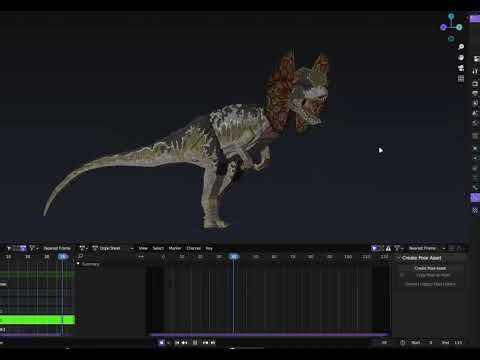Click the End frame field
The height and width of the screenshot is (360, 480).
point(451,342)
